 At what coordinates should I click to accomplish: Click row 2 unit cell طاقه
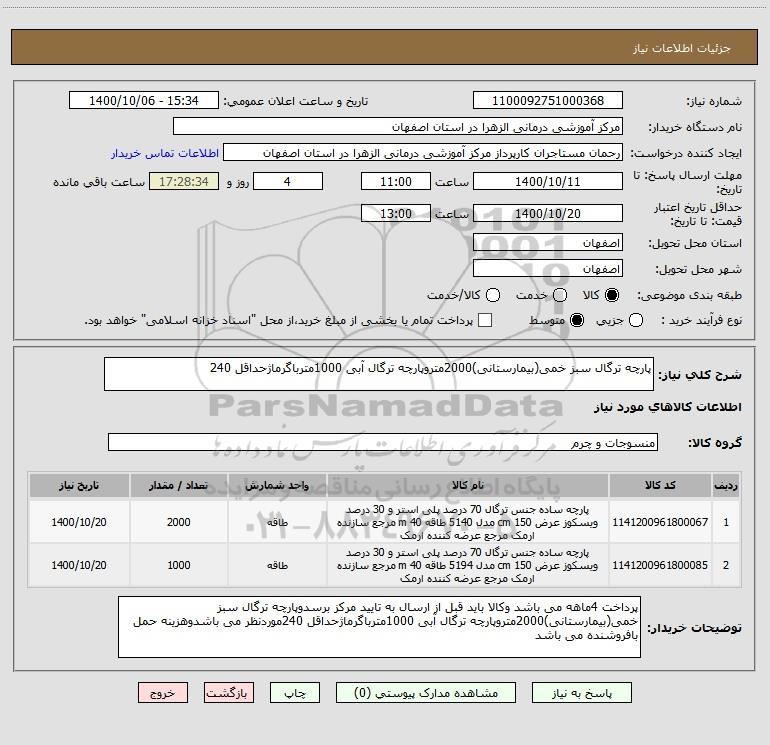coord(277,565)
